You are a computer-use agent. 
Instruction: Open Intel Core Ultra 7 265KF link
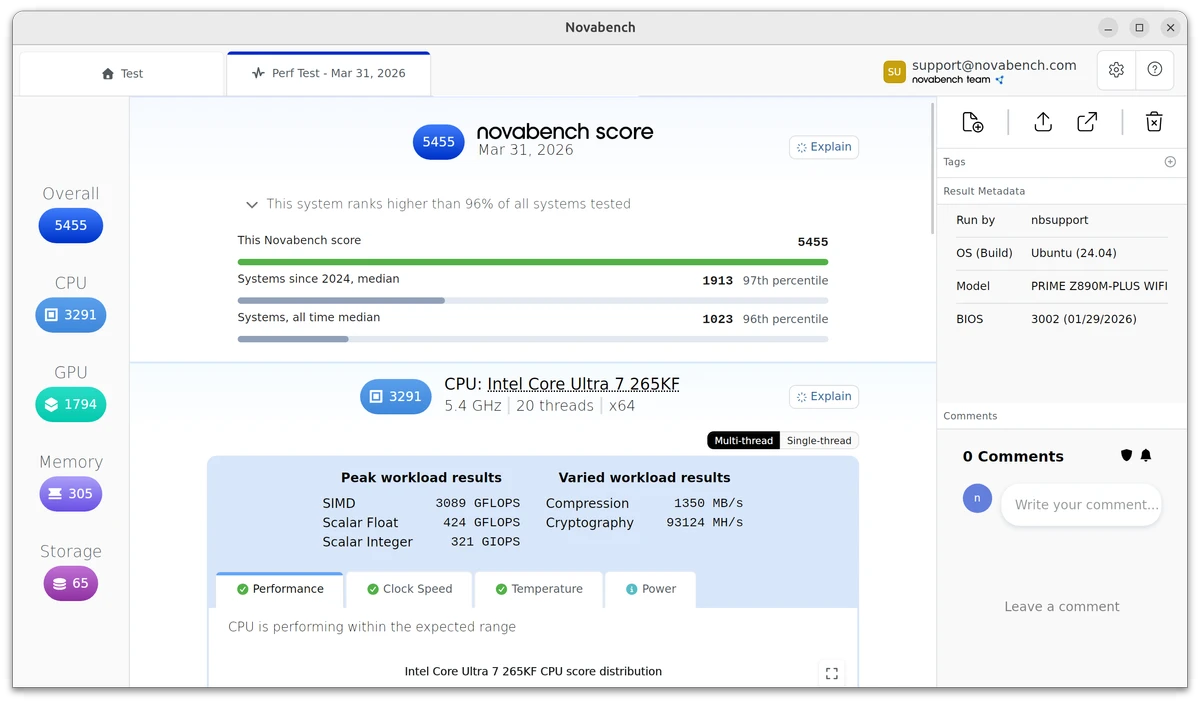pos(584,384)
